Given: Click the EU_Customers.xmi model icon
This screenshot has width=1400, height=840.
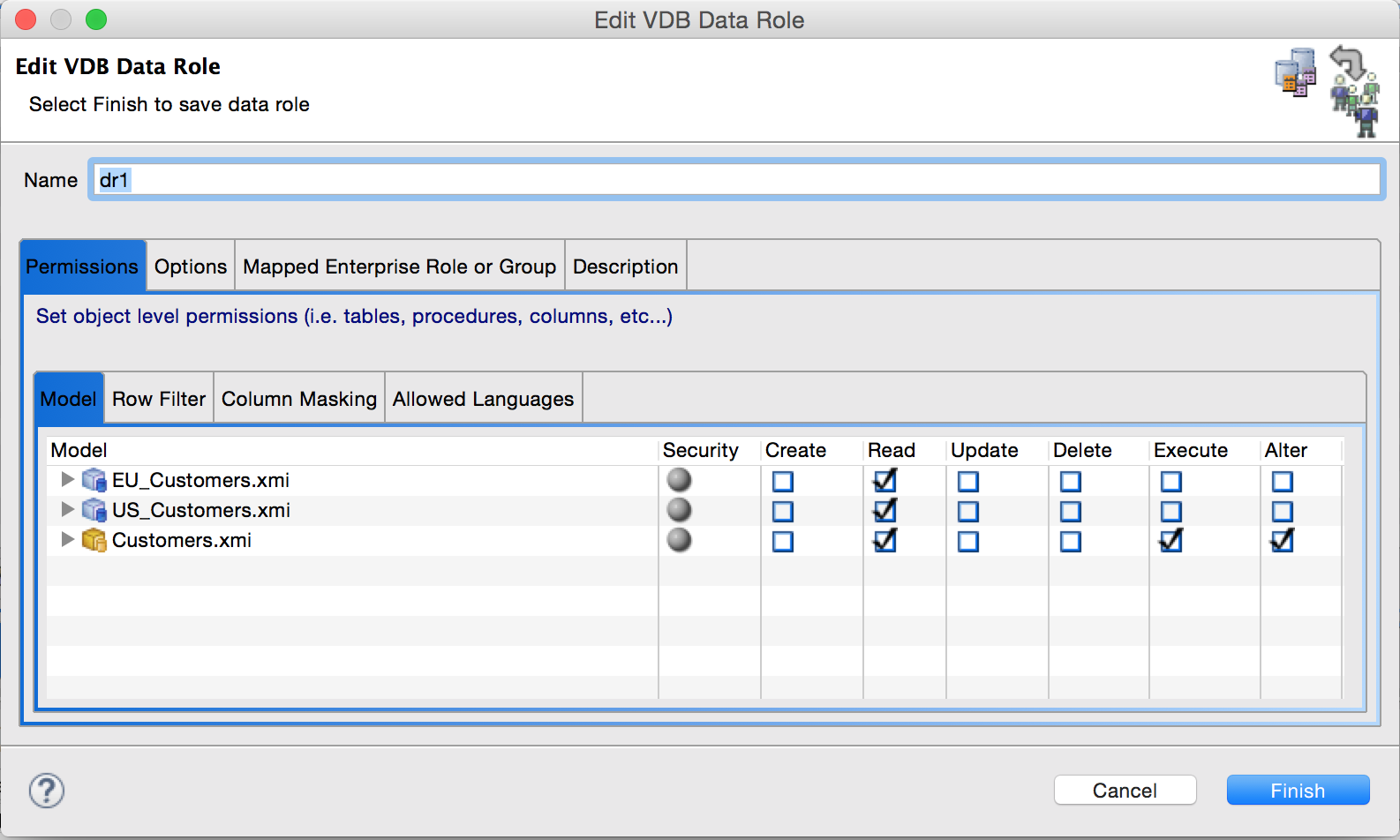Looking at the screenshot, I should [x=94, y=480].
